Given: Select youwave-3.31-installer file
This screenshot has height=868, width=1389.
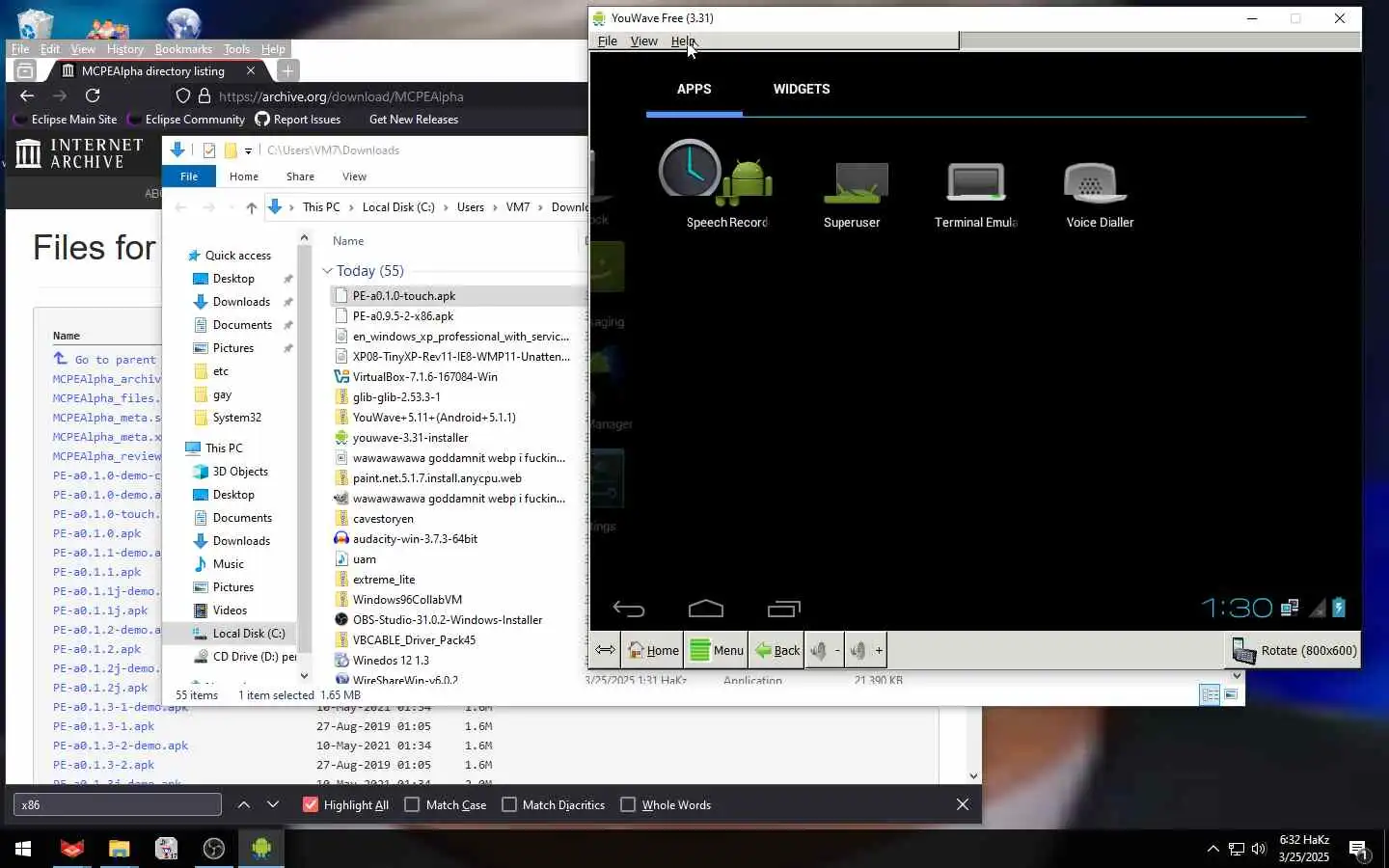Looking at the screenshot, I should point(410,438).
